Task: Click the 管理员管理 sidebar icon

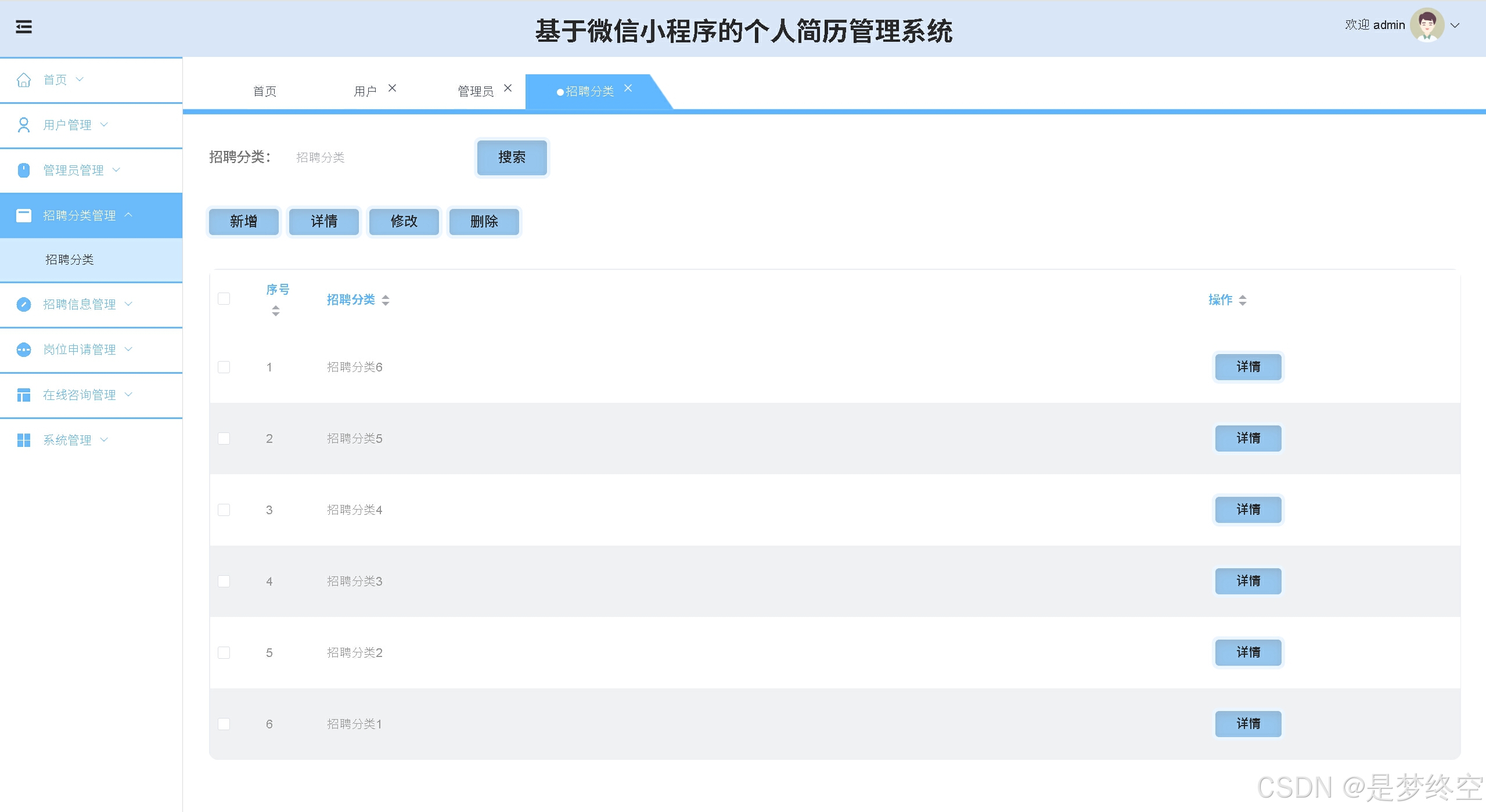Action: 24,170
